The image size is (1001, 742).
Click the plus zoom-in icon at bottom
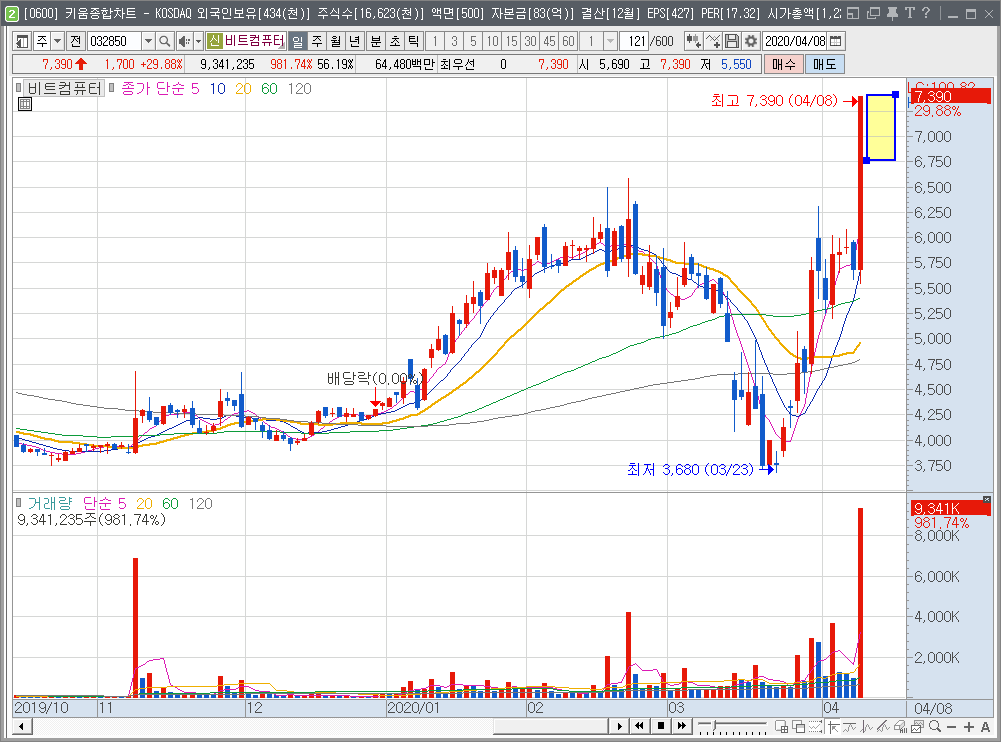pos(968,727)
